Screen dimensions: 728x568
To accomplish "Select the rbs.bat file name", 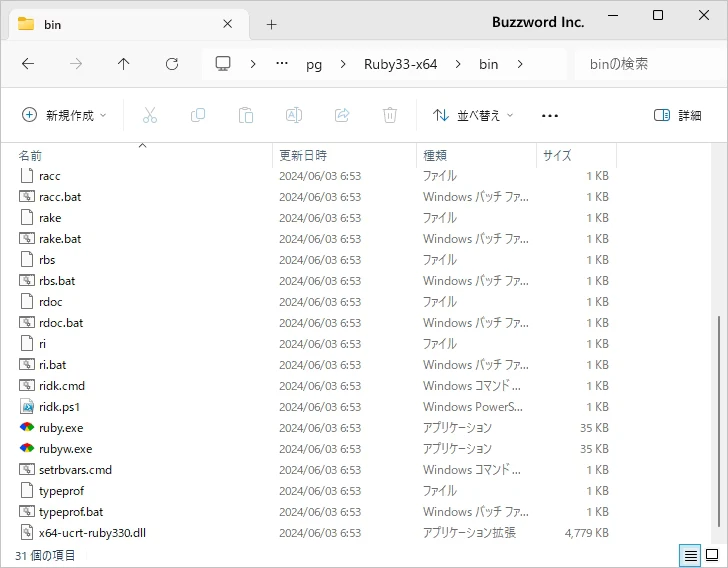I will coord(57,281).
